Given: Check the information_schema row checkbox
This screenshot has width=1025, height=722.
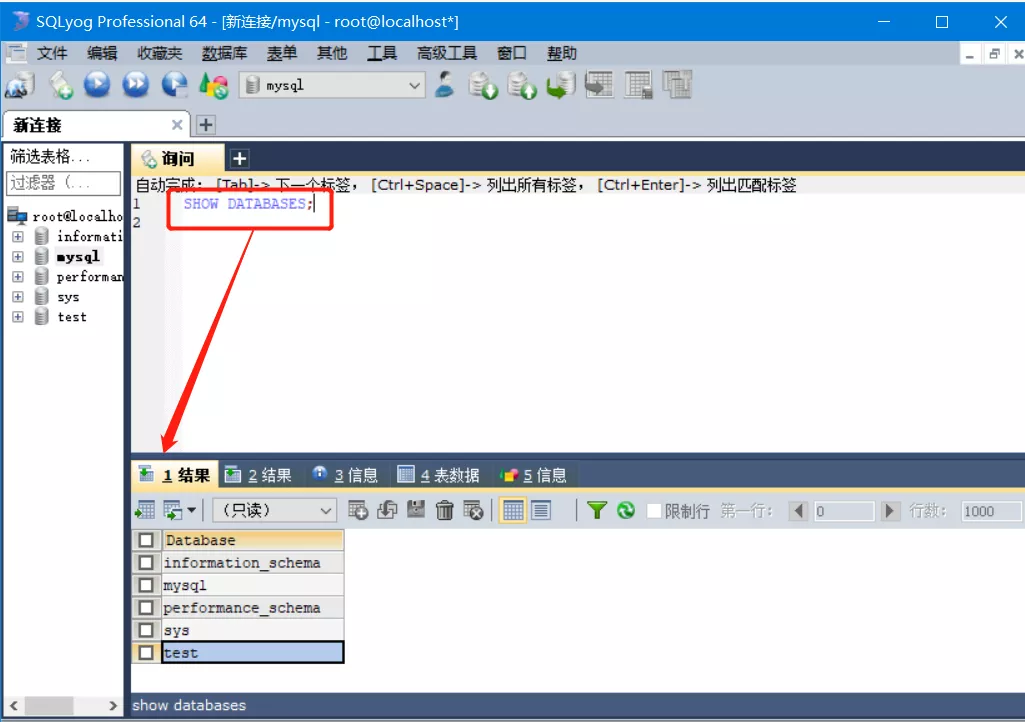Looking at the screenshot, I should pyautogui.click(x=146, y=562).
